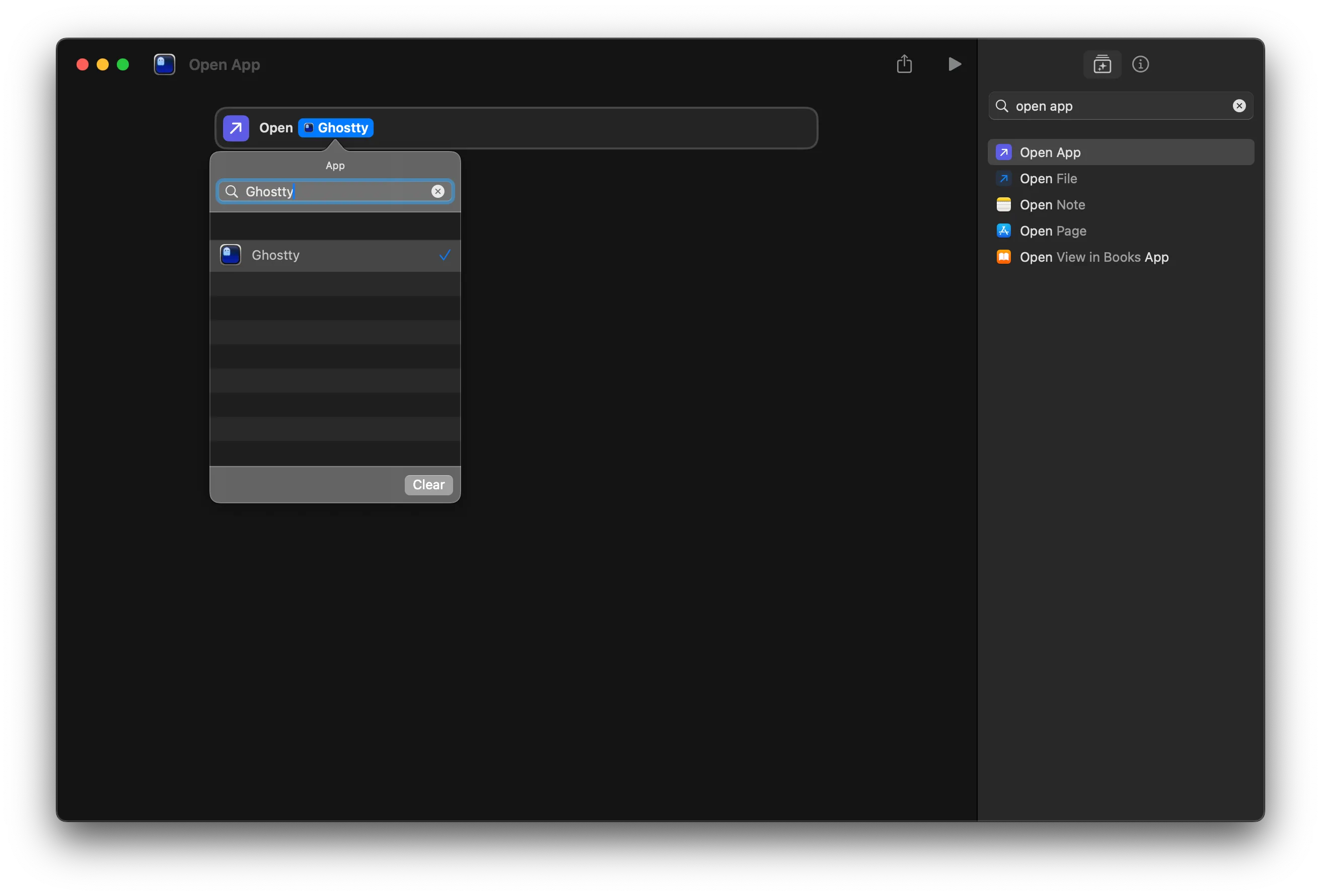Select Open View in Books App action

coord(1120,257)
